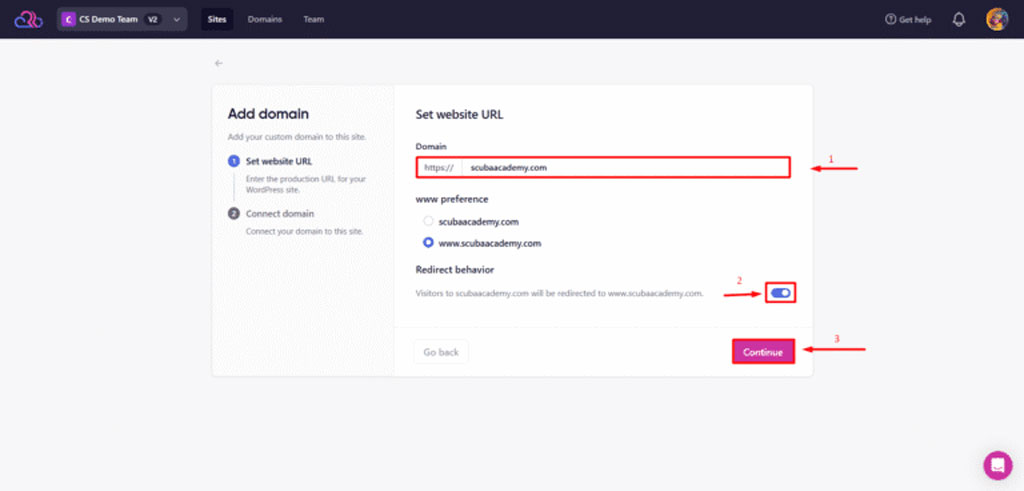This screenshot has width=1024, height=491.
Task: Click the redirect description text
Action: pos(560,293)
